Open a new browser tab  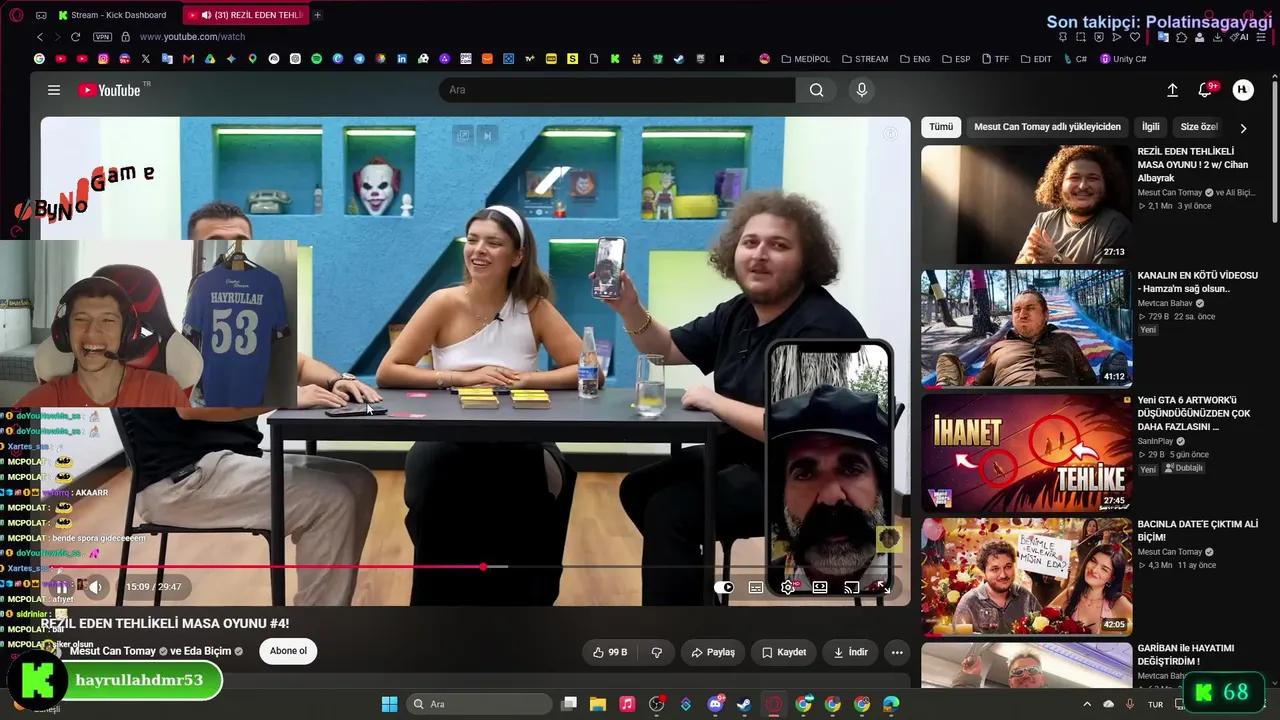tap(318, 15)
